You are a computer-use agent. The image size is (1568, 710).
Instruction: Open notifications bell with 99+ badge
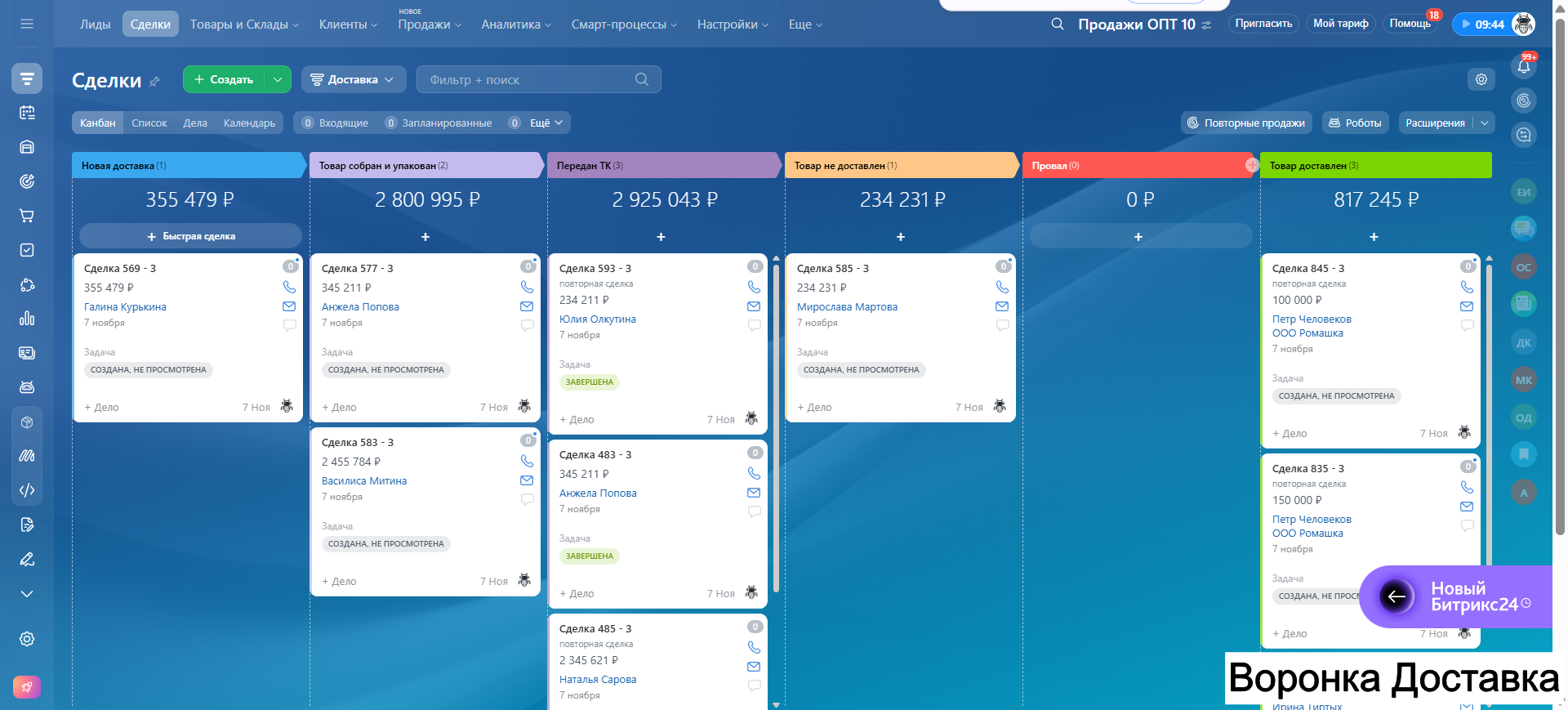1524,66
